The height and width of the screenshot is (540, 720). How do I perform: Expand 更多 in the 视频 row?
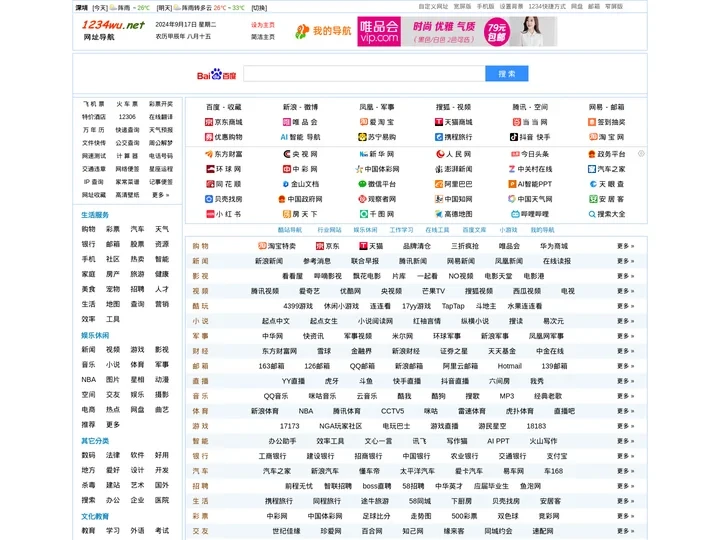point(625,291)
